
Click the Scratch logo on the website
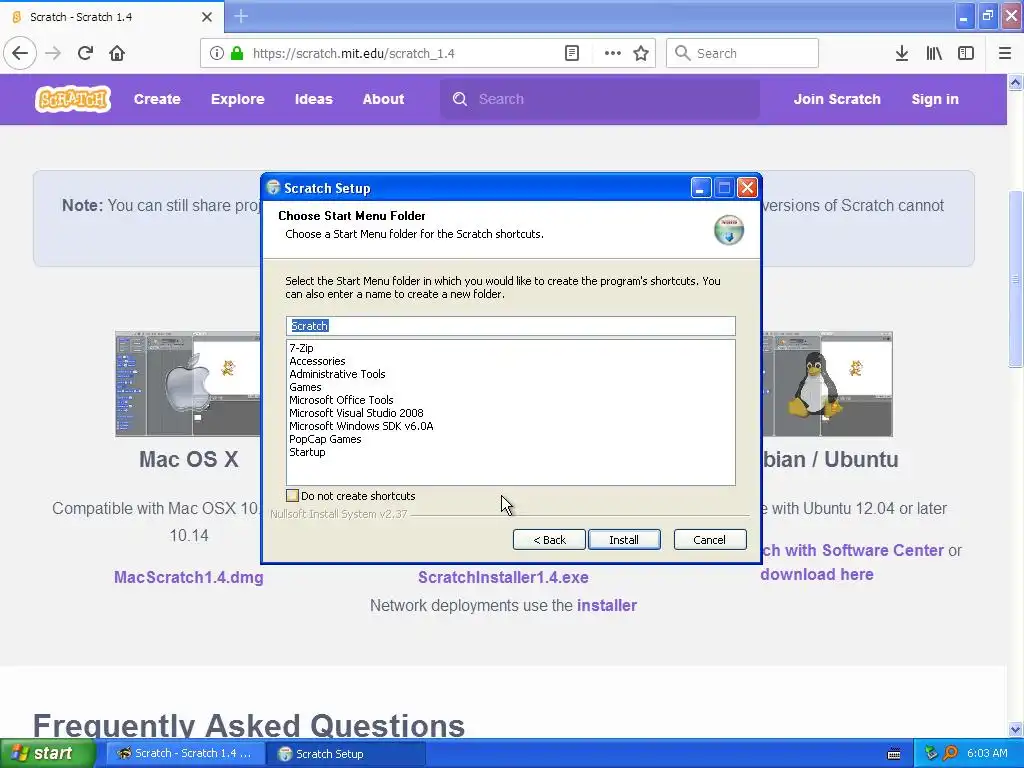coord(73,99)
